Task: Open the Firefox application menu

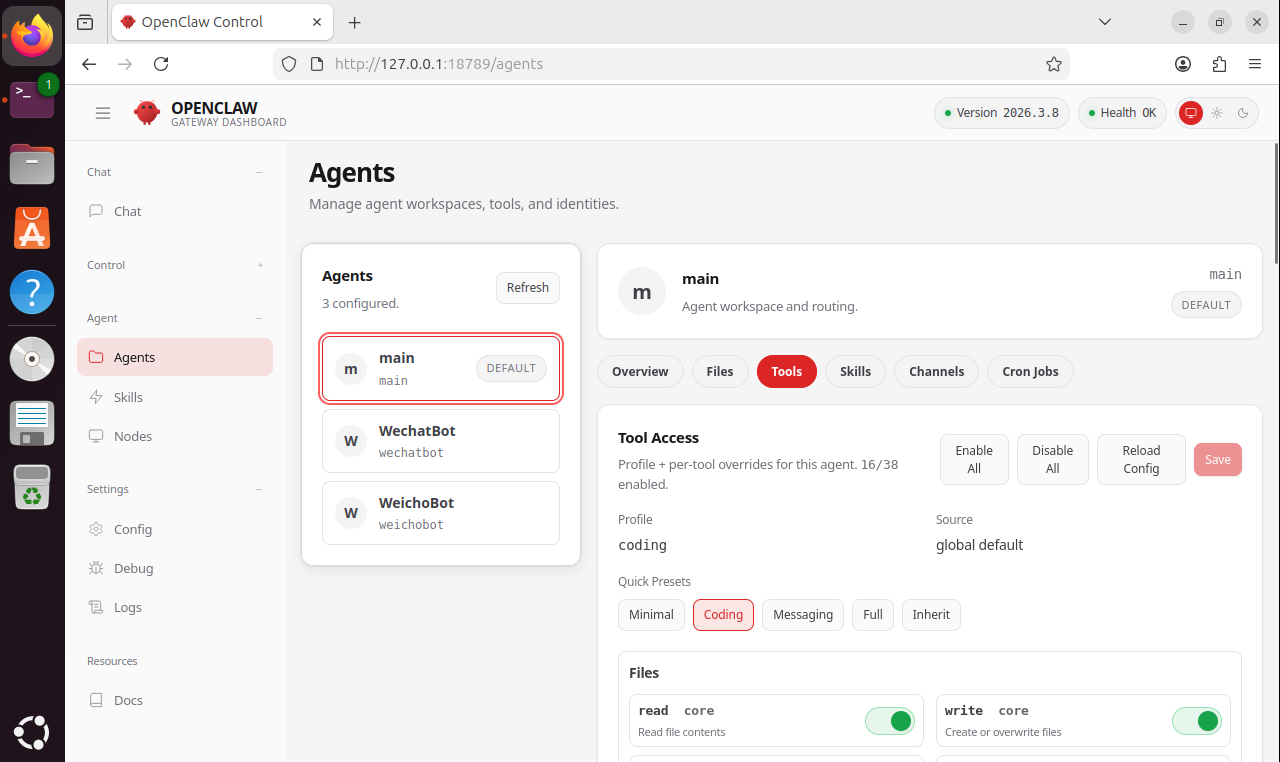Action: click(x=1255, y=64)
